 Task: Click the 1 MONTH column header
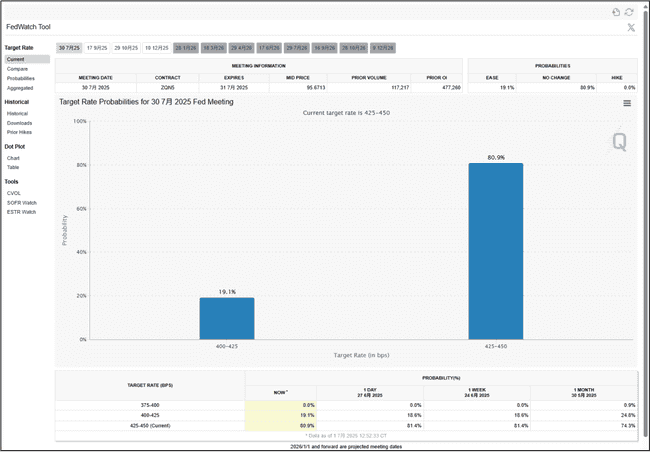[x=584, y=393]
